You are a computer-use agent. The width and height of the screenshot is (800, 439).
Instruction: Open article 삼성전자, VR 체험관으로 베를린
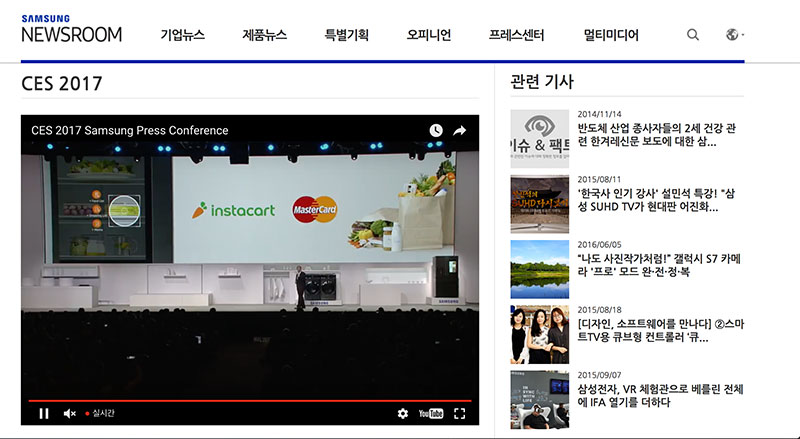(661, 396)
